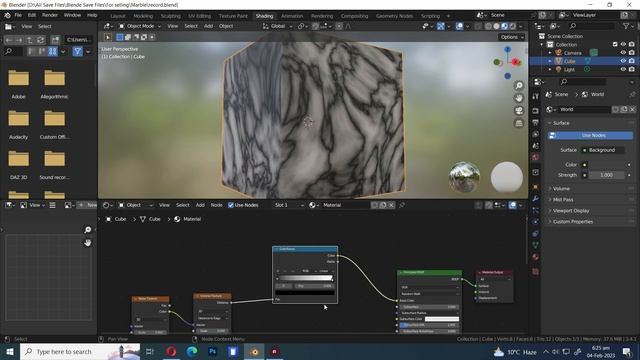Open the Tool properties tab
640x360 pixels.
pyautogui.click(x=536, y=96)
